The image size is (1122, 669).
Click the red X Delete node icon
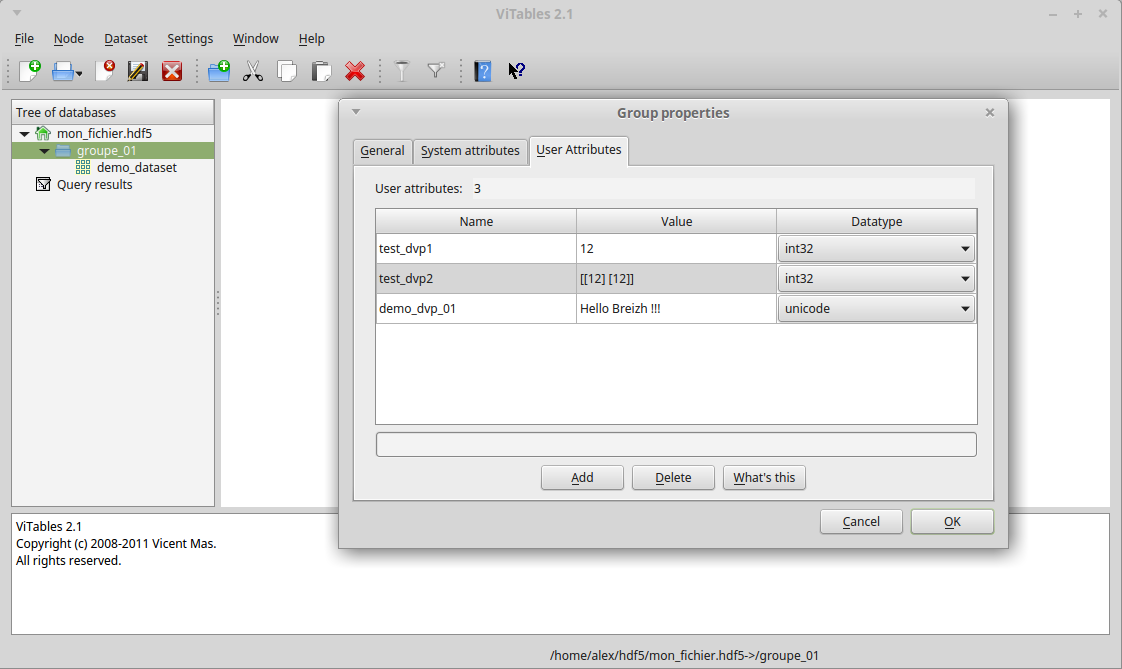(x=355, y=71)
